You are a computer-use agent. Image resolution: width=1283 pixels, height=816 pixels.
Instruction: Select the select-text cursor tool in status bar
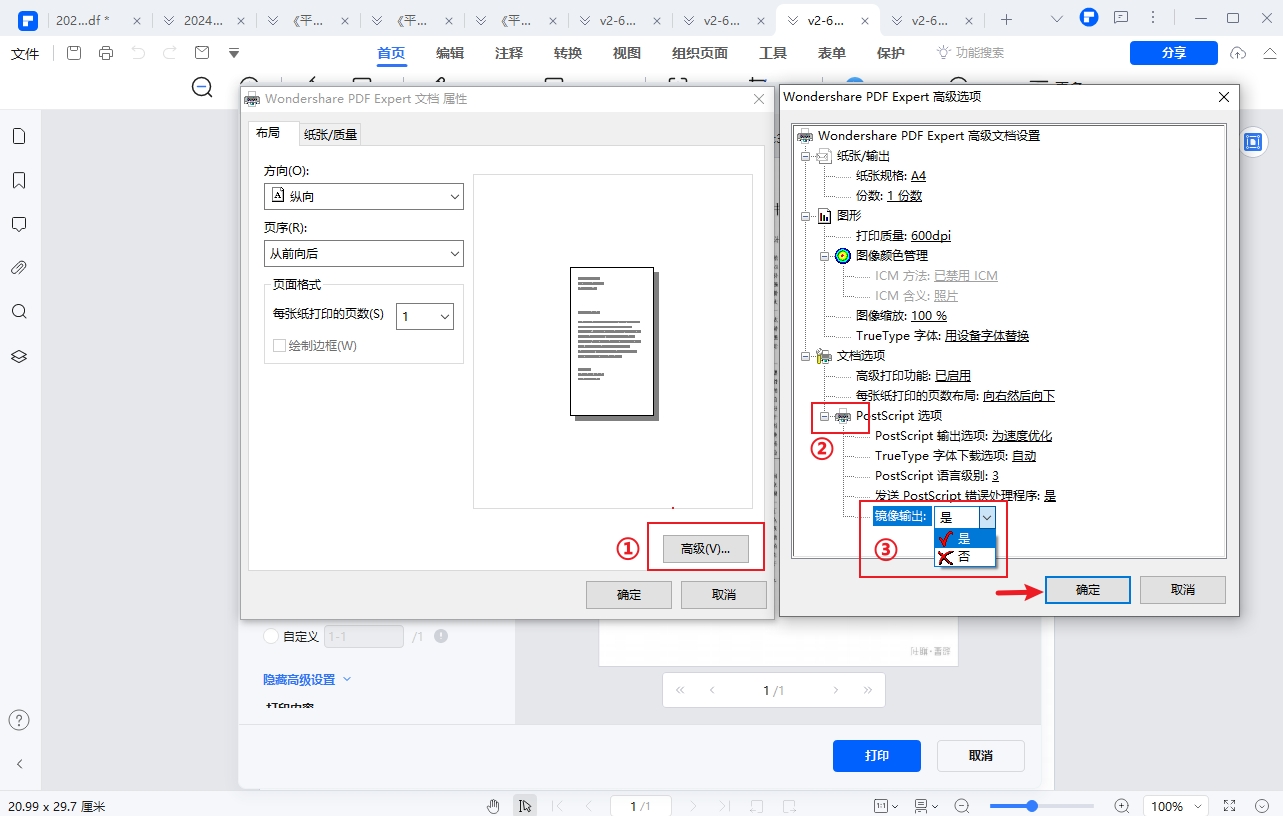pyautogui.click(x=525, y=806)
